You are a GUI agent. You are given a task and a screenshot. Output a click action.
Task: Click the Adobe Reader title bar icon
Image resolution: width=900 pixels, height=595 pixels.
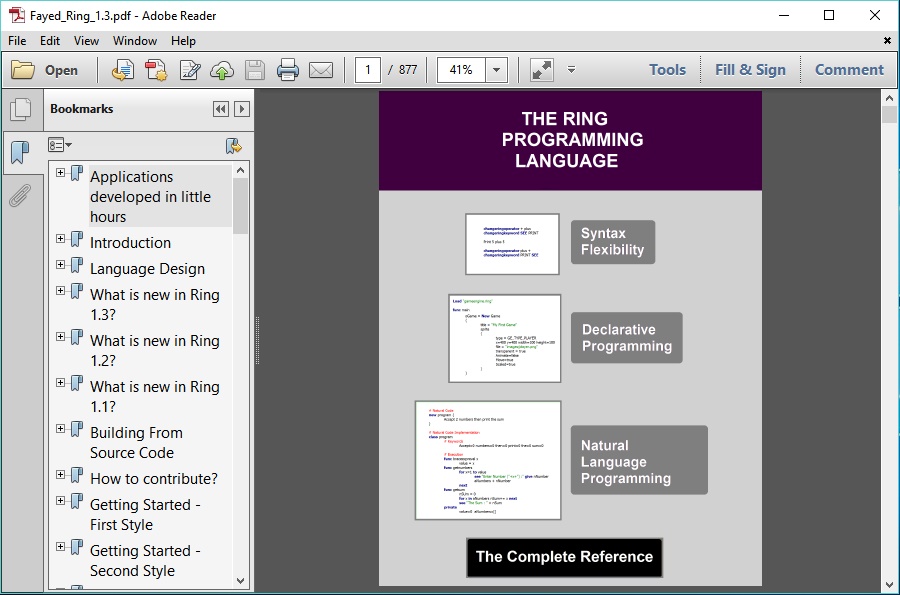(17, 15)
